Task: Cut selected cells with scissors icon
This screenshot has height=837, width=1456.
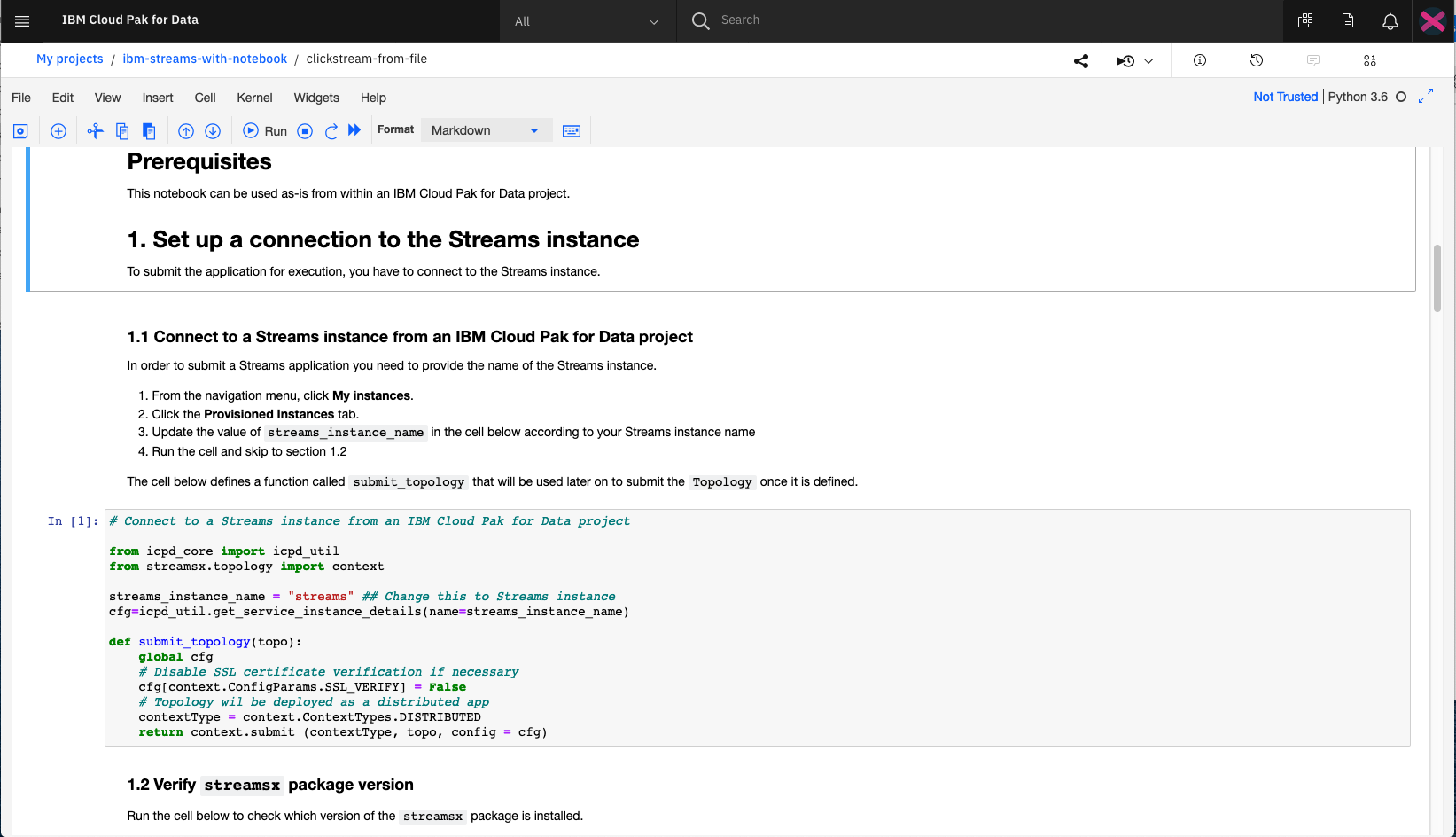Action: [95, 131]
